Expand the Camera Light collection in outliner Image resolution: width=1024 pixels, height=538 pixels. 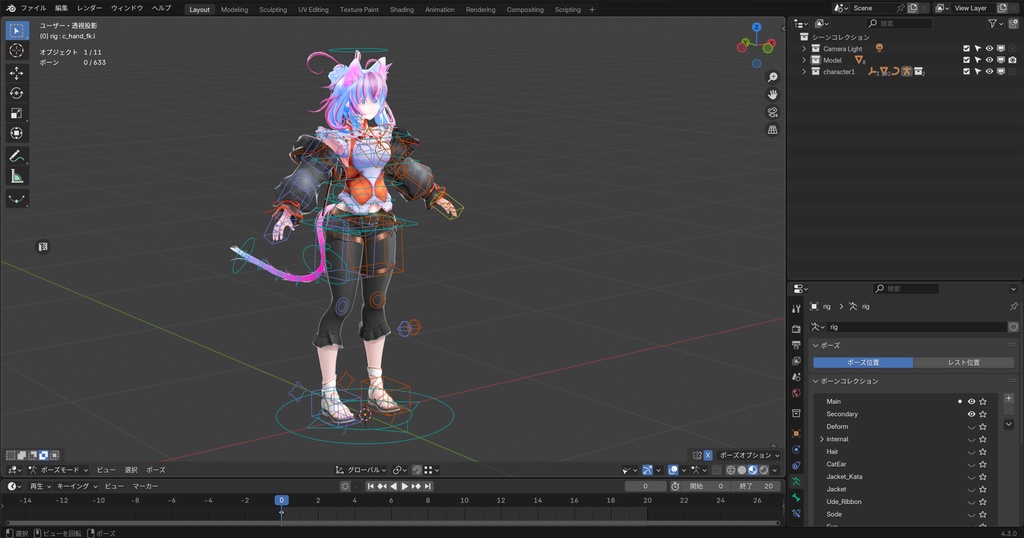coord(804,48)
